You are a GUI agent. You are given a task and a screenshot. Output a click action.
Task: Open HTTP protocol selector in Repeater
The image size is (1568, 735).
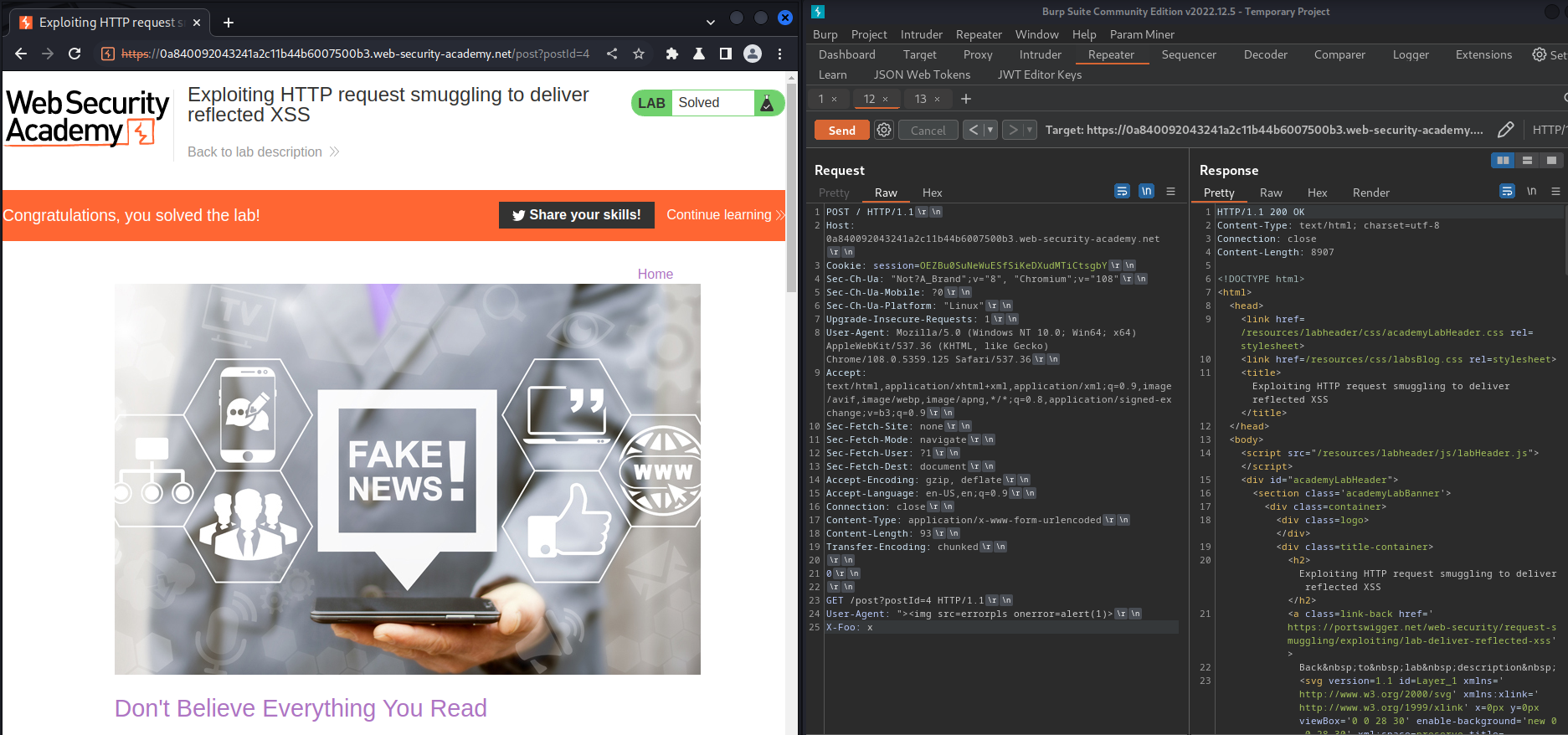click(x=1549, y=130)
